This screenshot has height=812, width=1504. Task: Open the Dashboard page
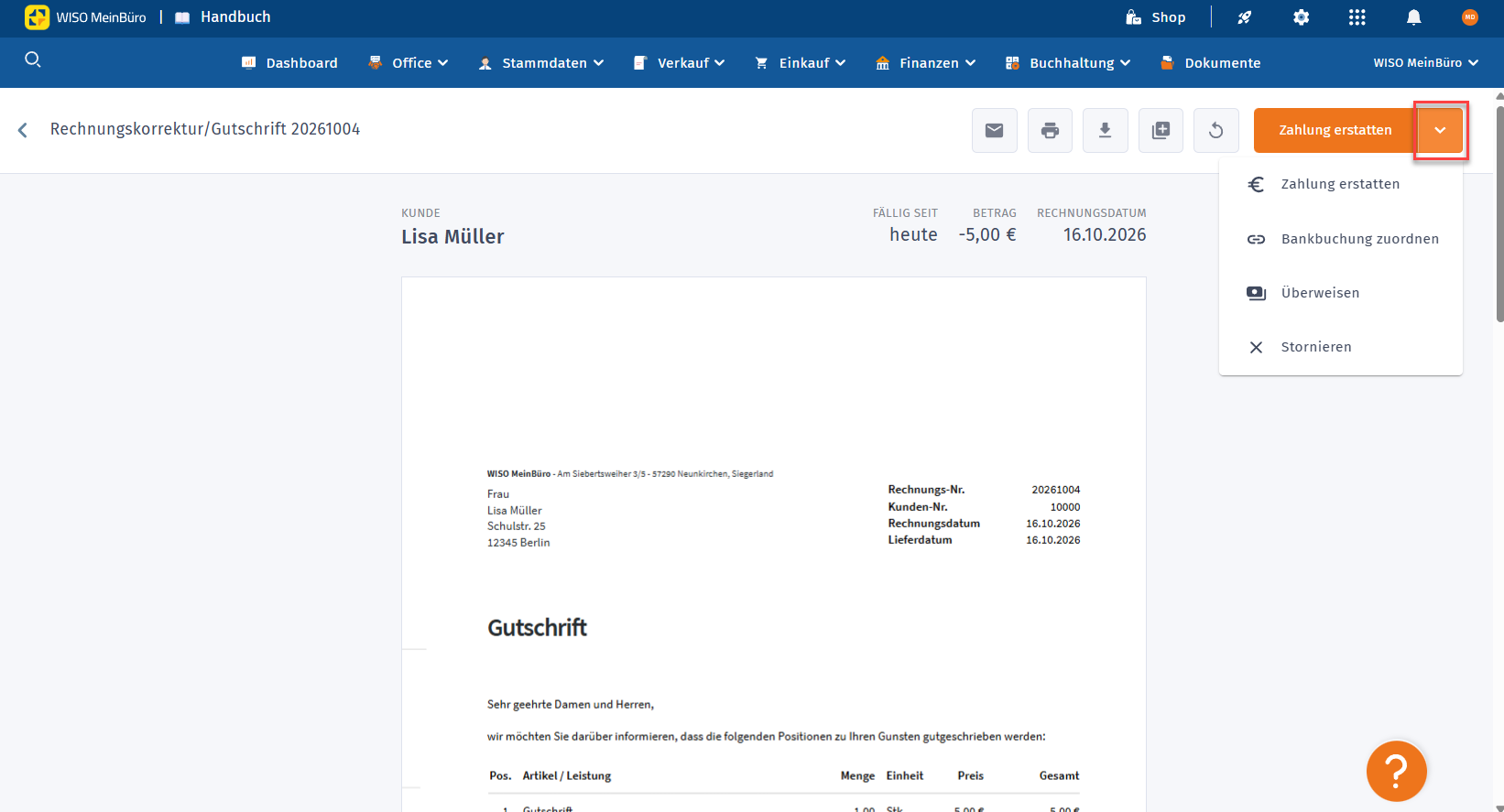(x=289, y=63)
